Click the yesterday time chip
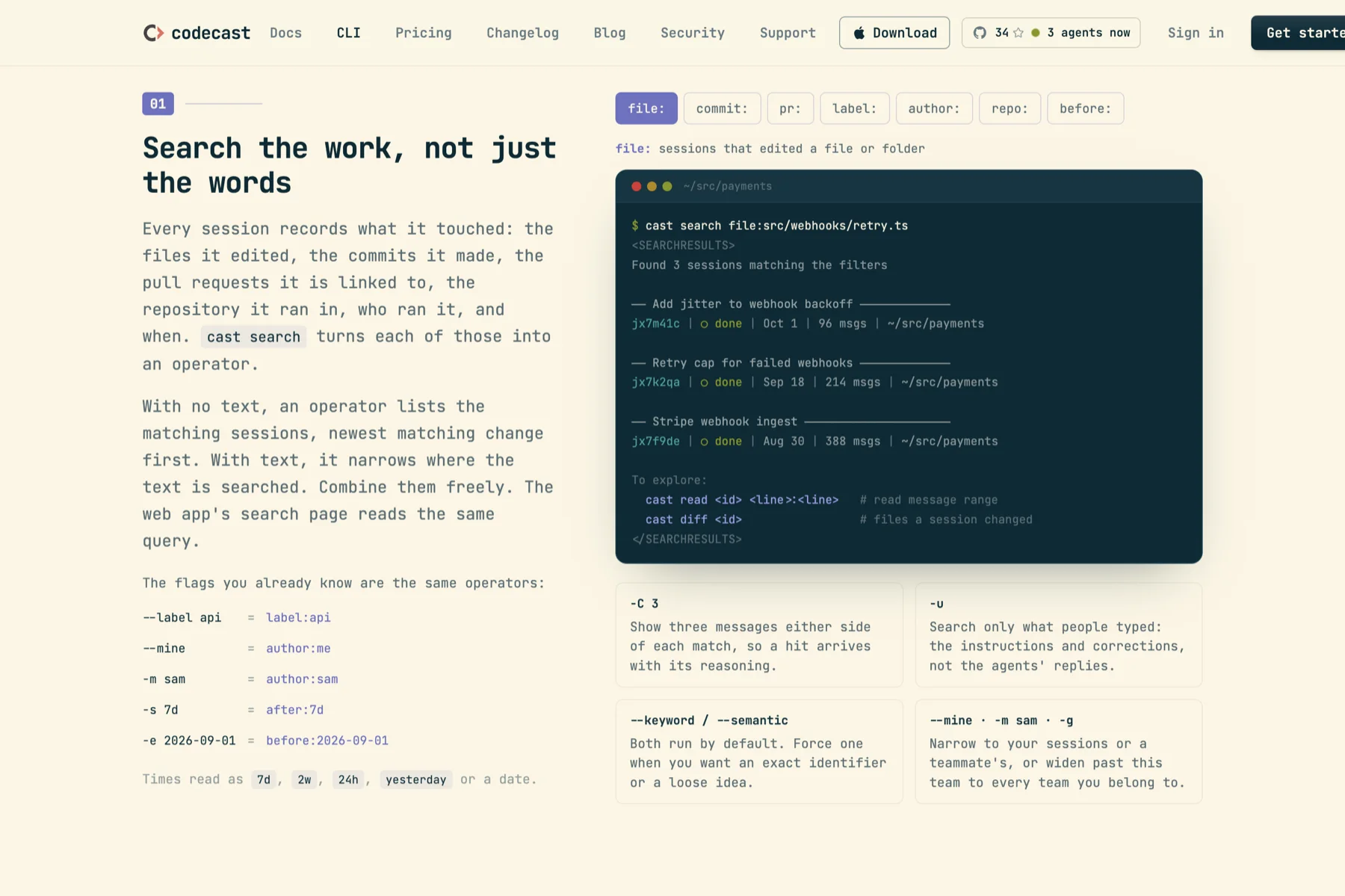Screen dimensions: 1345x896 (x=416, y=779)
